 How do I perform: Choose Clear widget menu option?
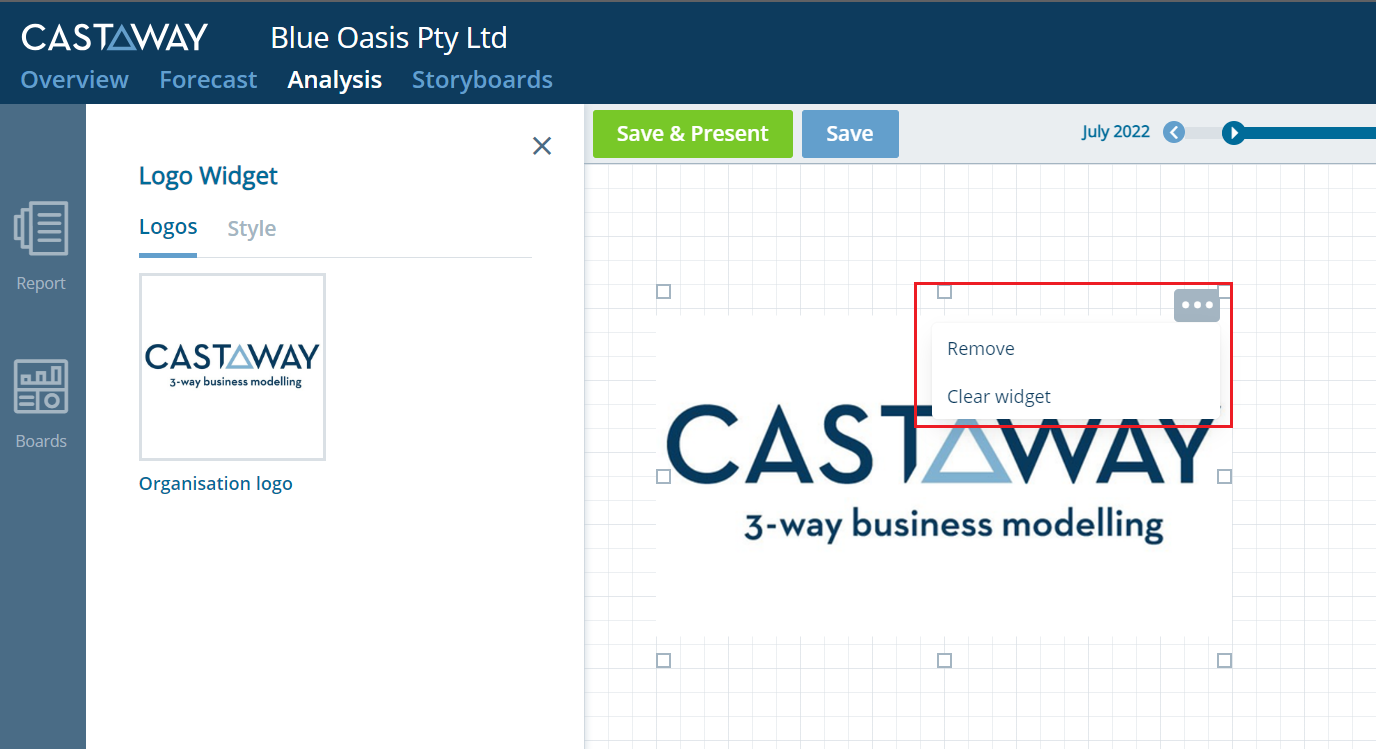(999, 397)
